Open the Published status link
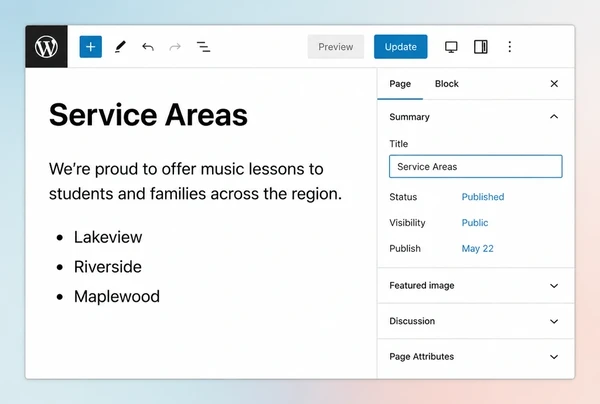Screen dimensions: 600x404 point(483,197)
